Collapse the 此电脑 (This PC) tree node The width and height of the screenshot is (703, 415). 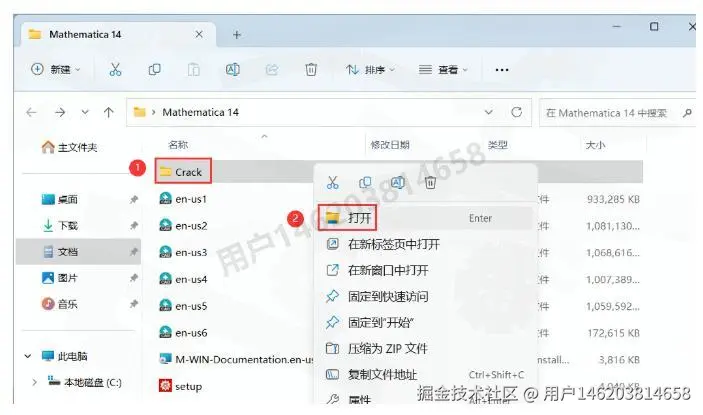28,356
